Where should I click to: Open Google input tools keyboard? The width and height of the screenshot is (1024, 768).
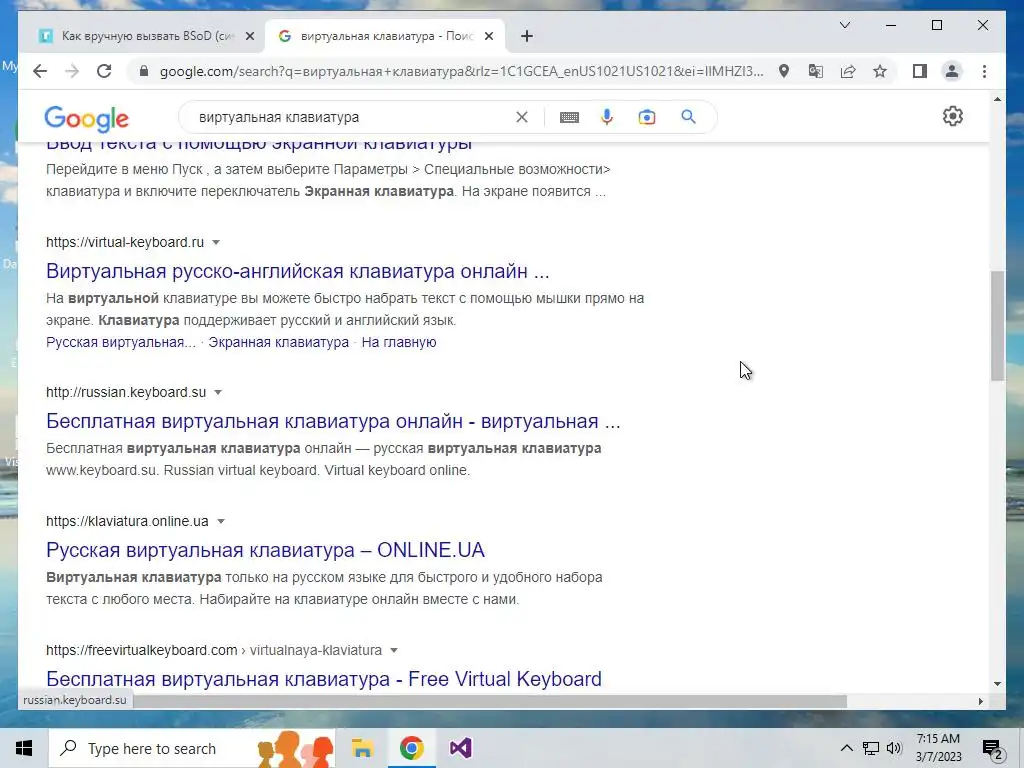tap(569, 117)
